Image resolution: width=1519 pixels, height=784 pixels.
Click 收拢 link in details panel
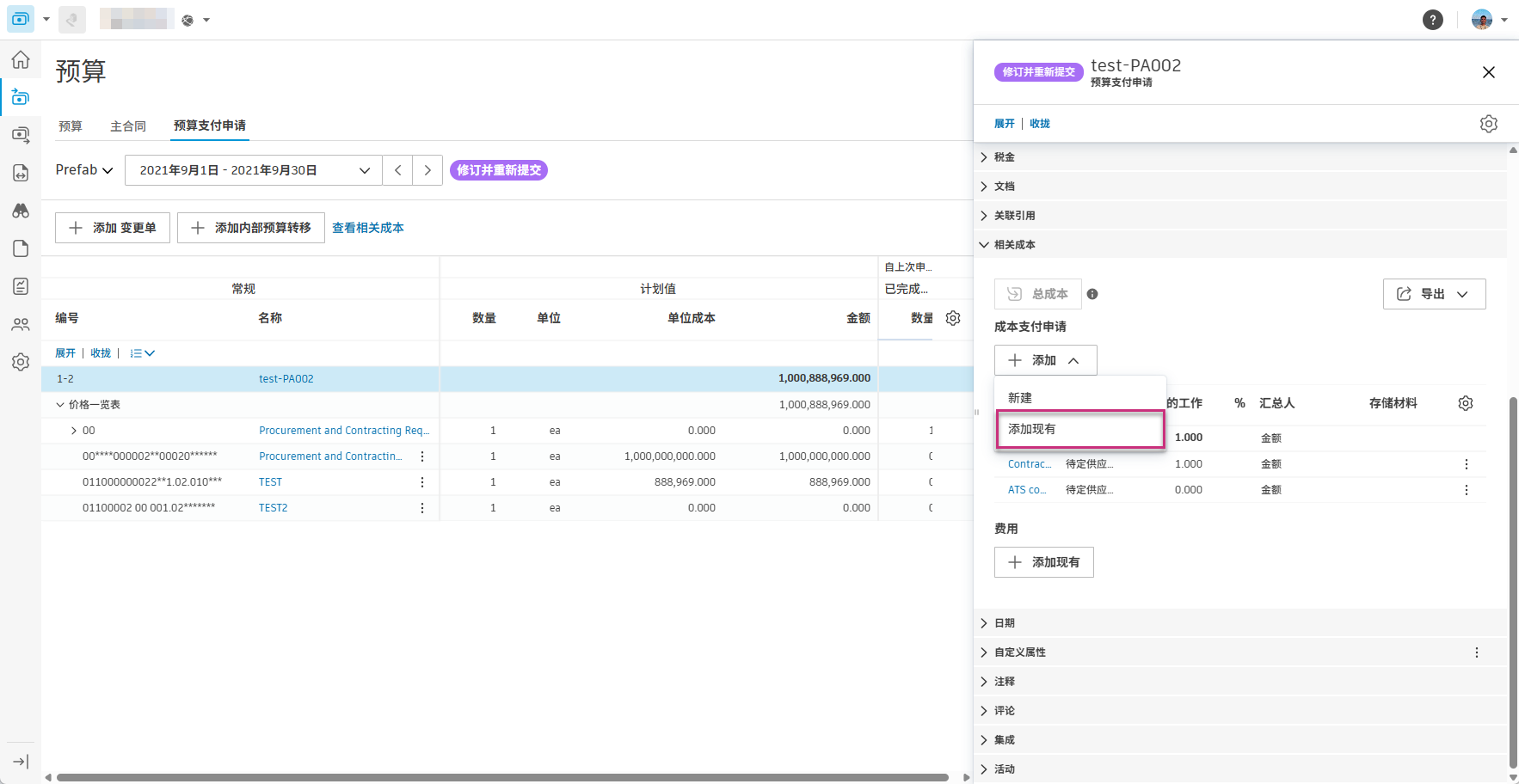(x=1040, y=124)
